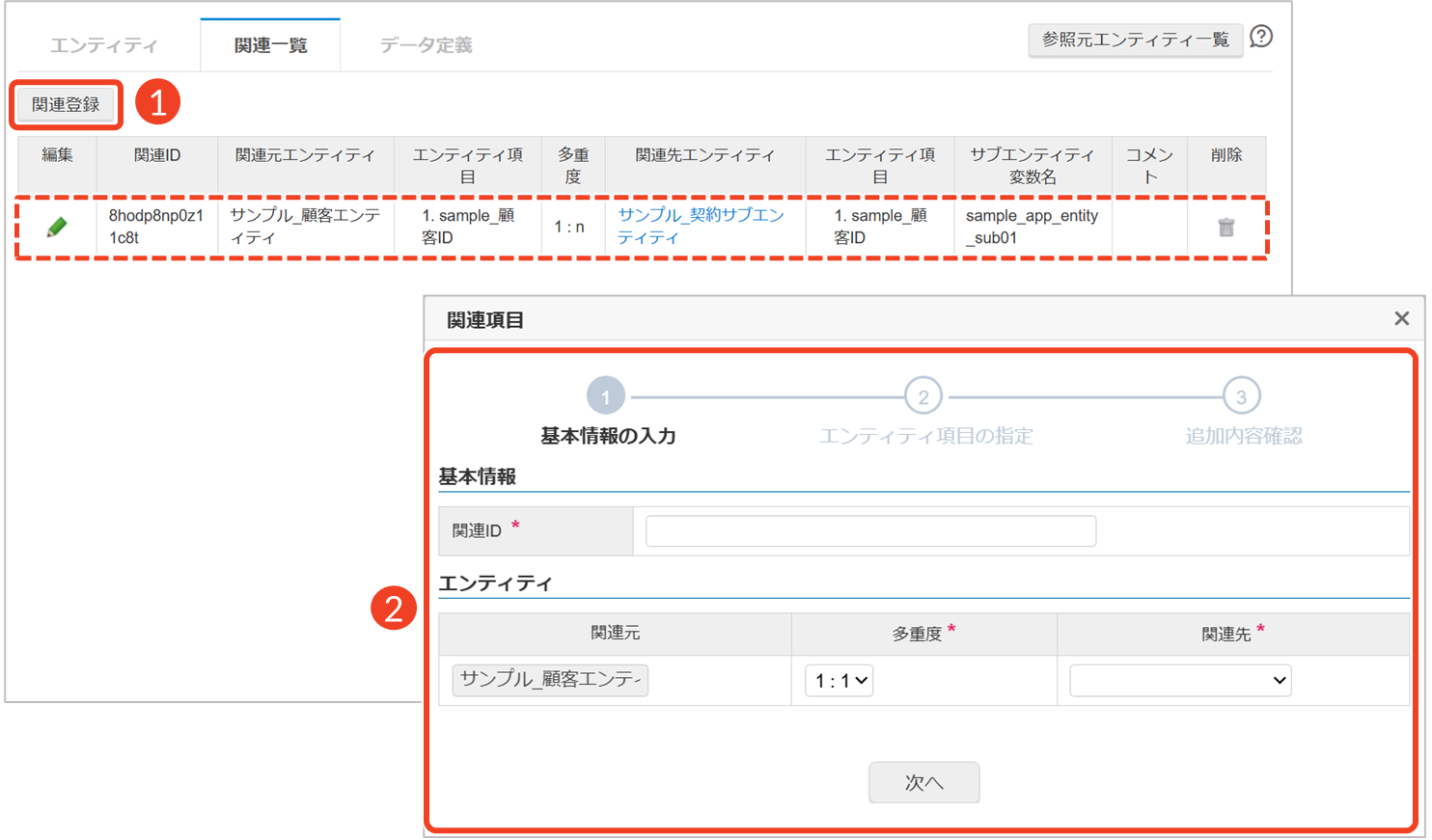The image size is (1432, 840).
Task: Switch to the エンティティ tab
Action: [x=103, y=45]
